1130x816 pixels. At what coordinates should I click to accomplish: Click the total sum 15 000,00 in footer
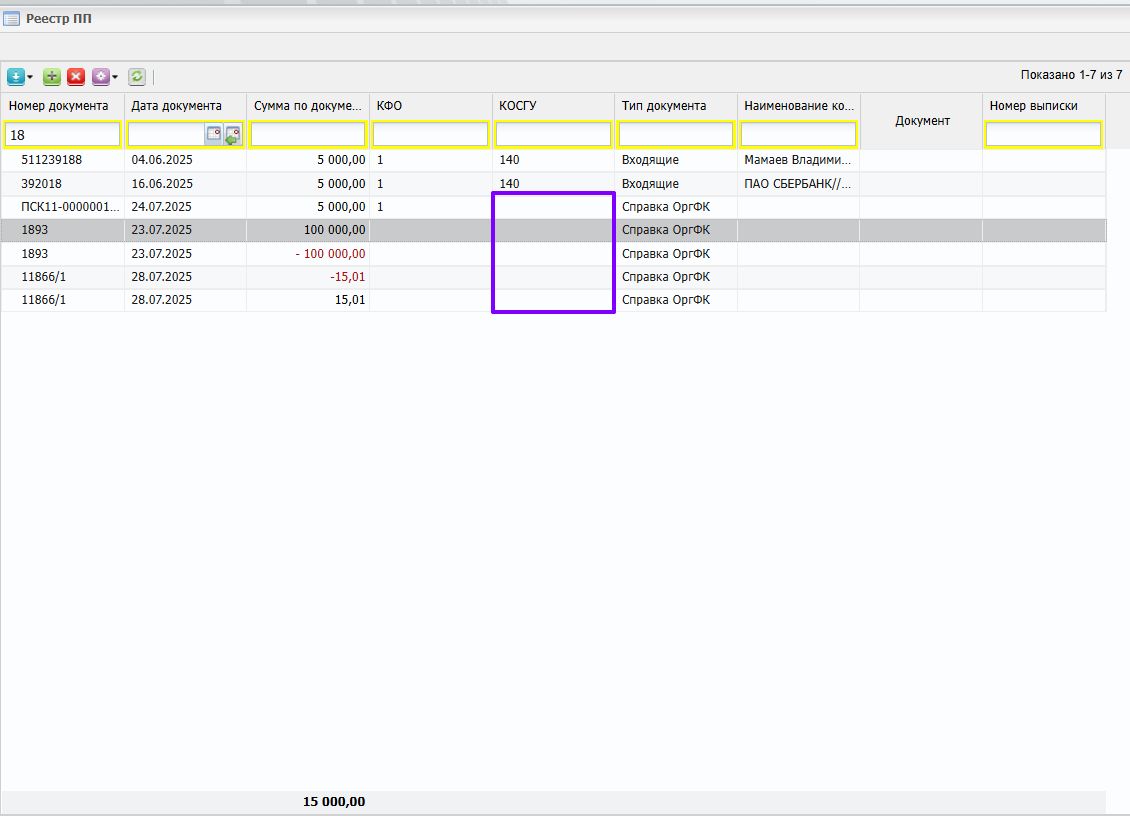pos(334,802)
